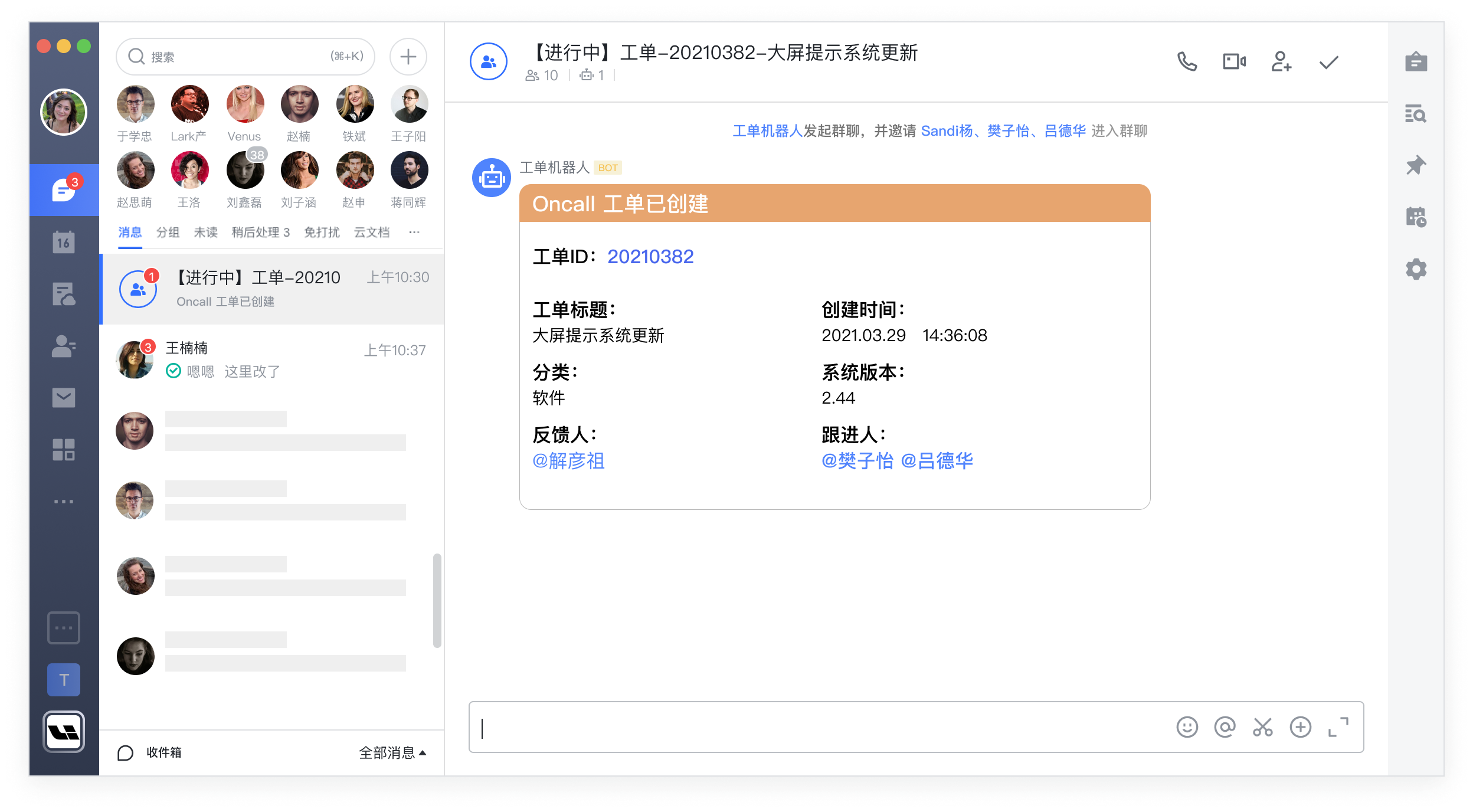Mark chat as done with checkmark
The width and height of the screenshot is (1473, 812).
click(x=1328, y=61)
